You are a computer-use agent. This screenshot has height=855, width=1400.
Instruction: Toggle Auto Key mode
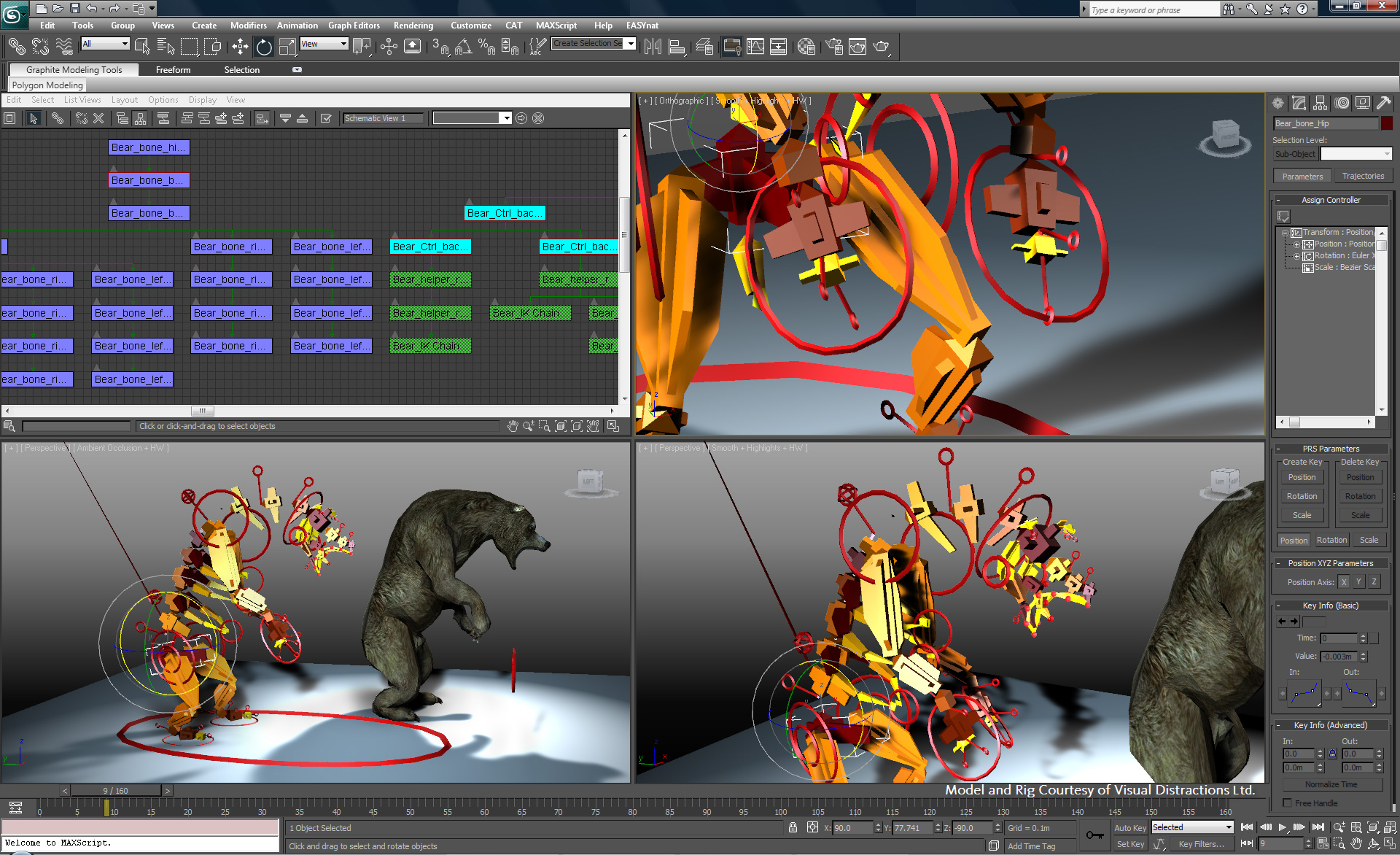(1129, 828)
